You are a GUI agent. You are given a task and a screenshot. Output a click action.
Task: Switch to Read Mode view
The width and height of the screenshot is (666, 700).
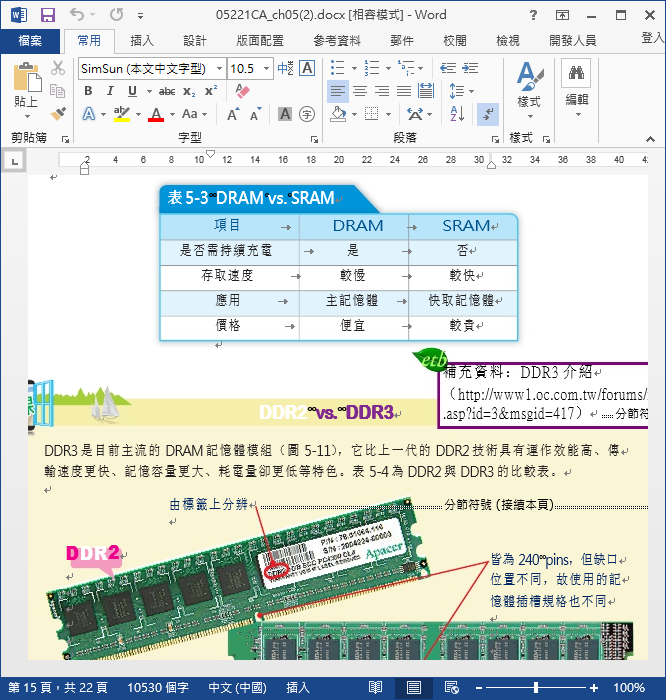tap(375, 688)
